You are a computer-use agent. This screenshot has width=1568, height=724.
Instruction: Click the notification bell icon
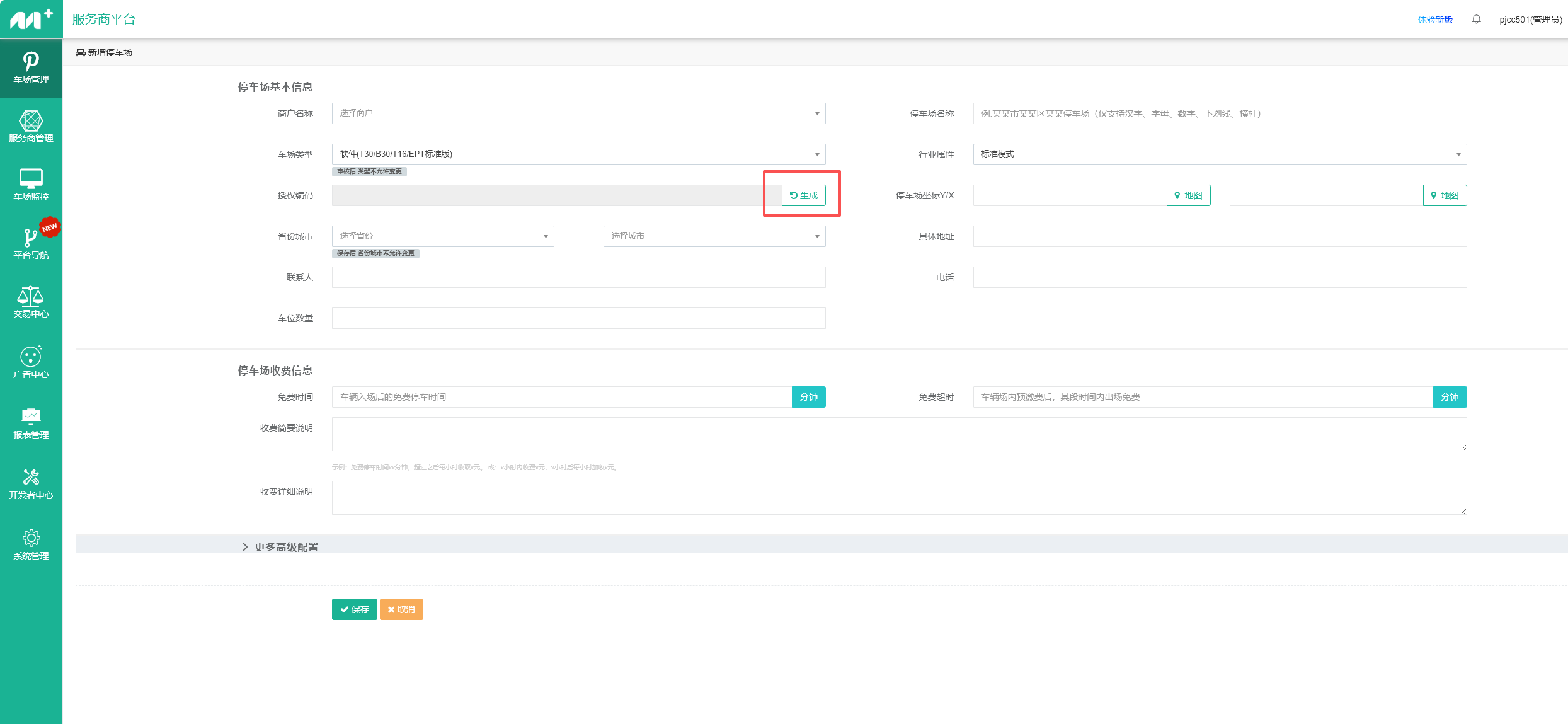1476,20
